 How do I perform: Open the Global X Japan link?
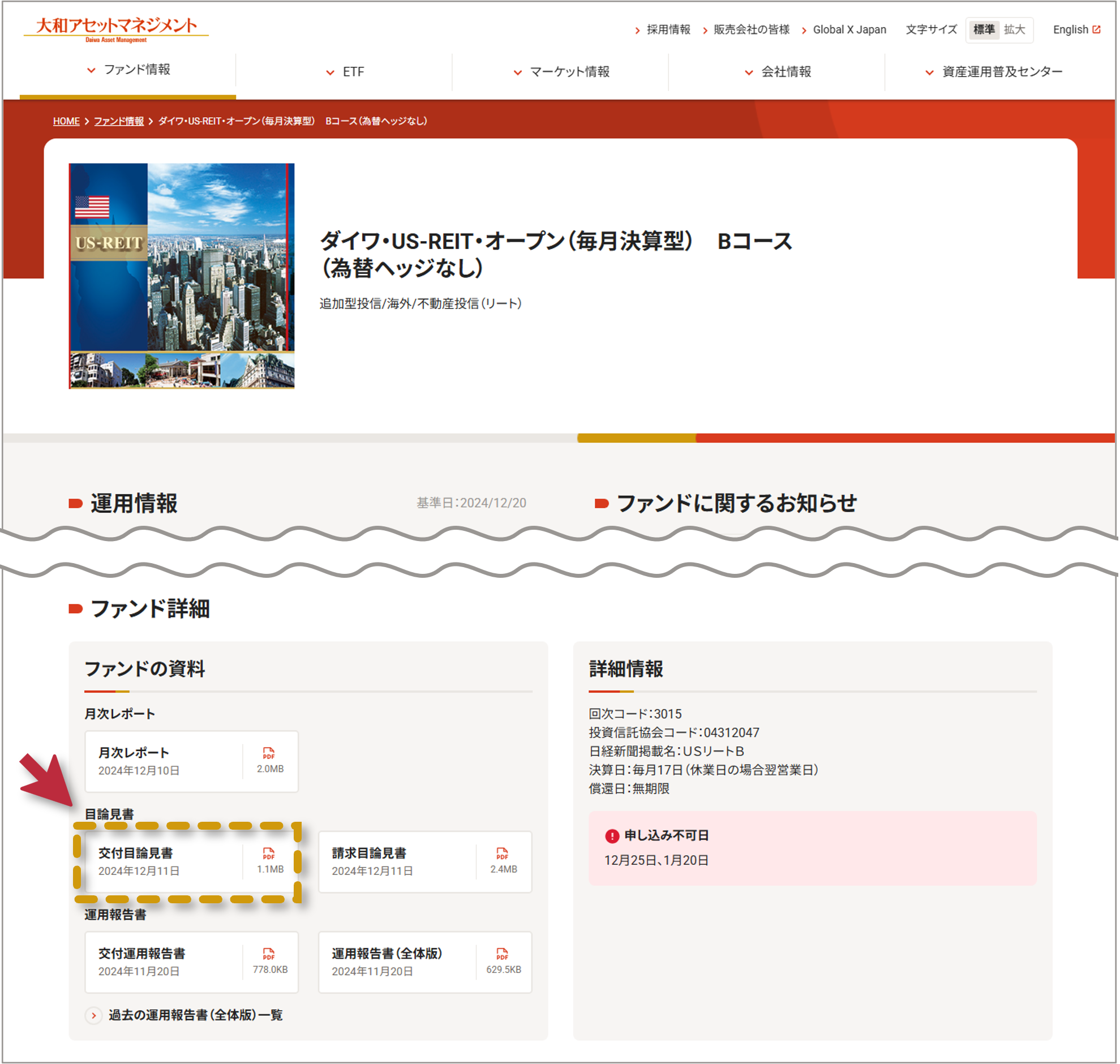851,29
